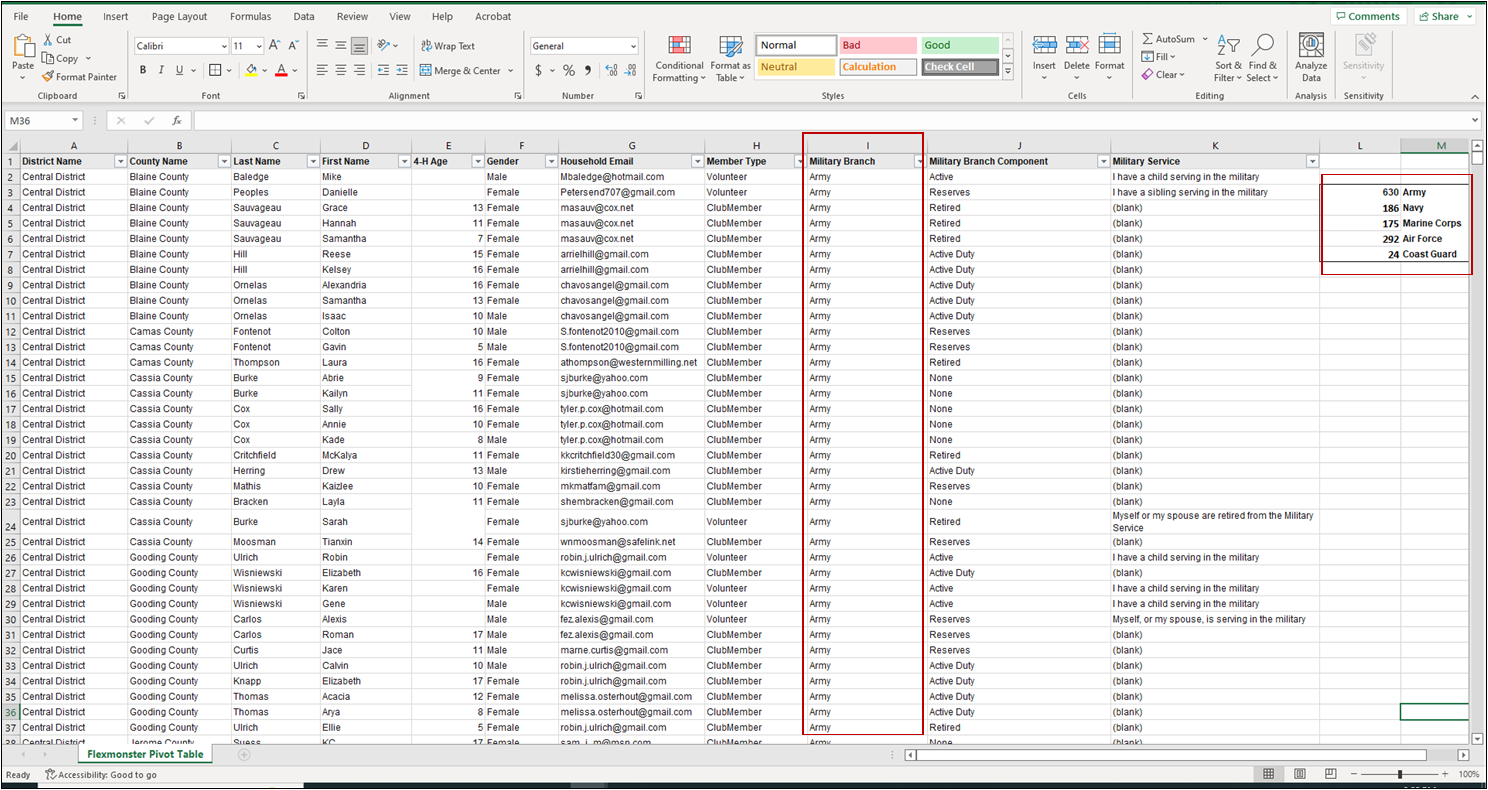Click the Analyze Data icon
Viewport: 1488px width, 790px height.
[x=1311, y=46]
